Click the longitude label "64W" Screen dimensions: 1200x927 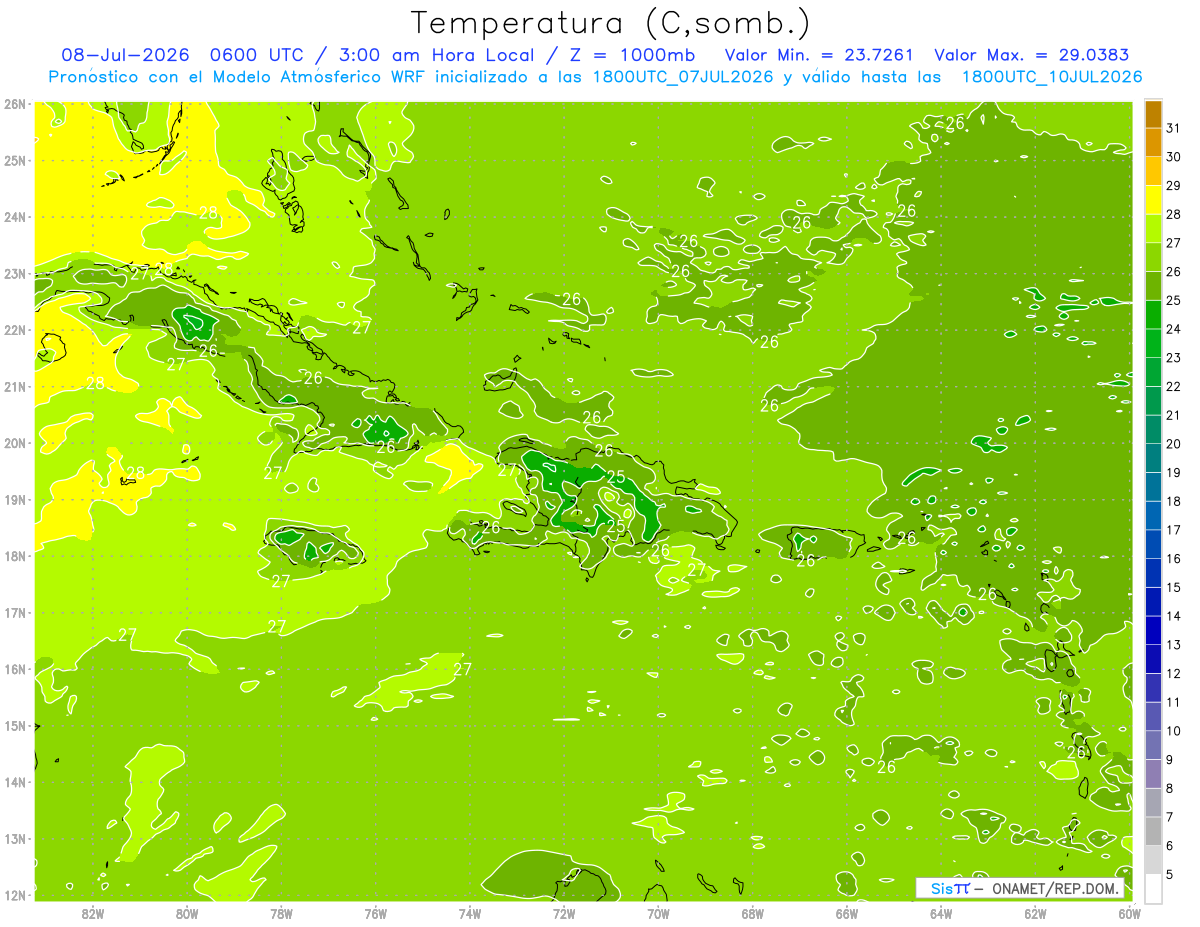[x=940, y=913]
